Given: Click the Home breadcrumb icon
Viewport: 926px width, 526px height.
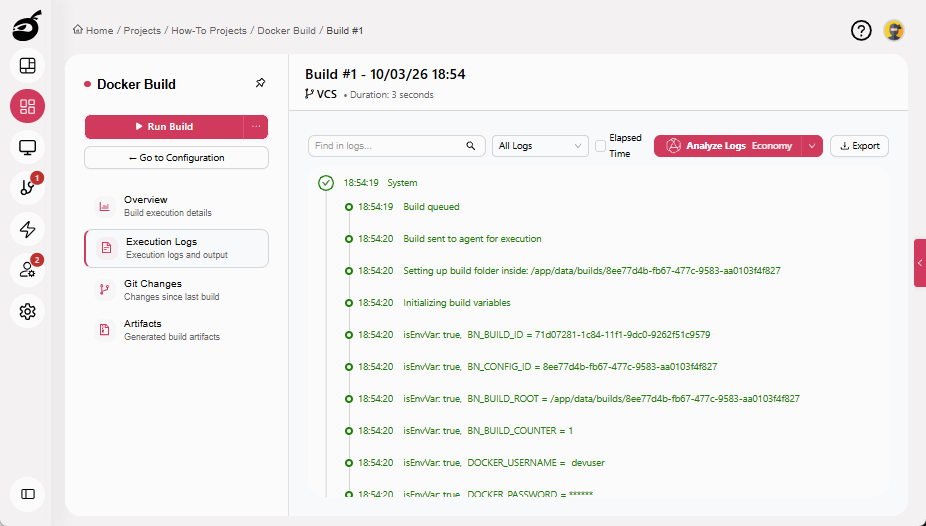Looking at the screenshot, I should (x=78, y=30).
